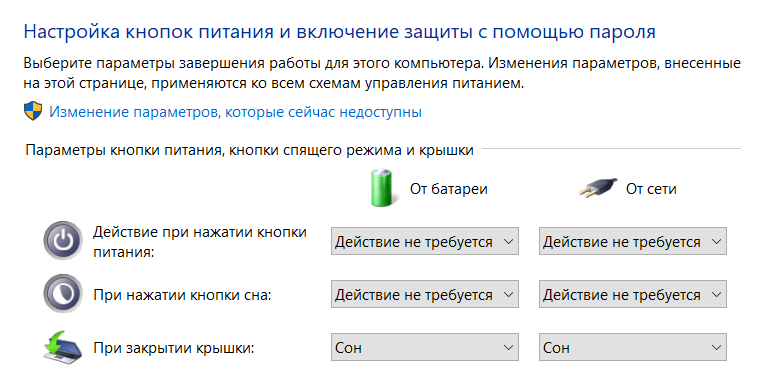
Task: Open lid close 'Сон' dropdown on mains power
Action: (x=633, y=347)
